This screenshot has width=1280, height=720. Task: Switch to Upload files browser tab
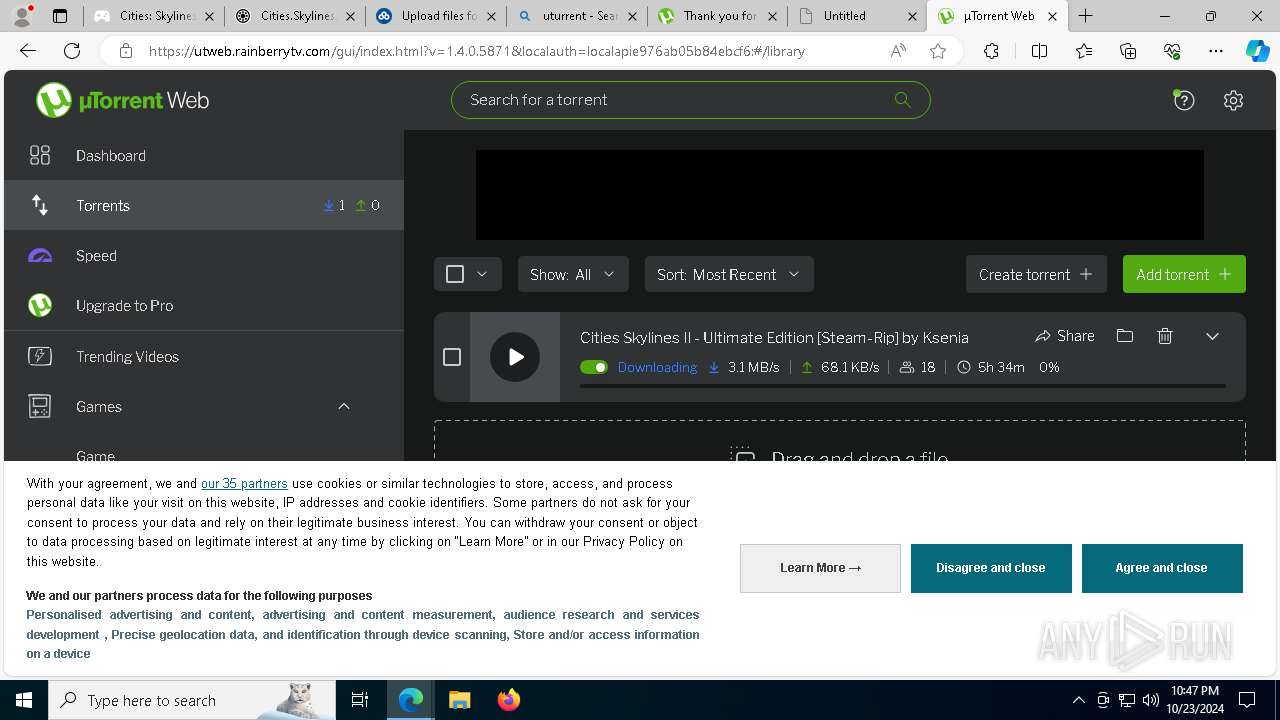[436, 16]
